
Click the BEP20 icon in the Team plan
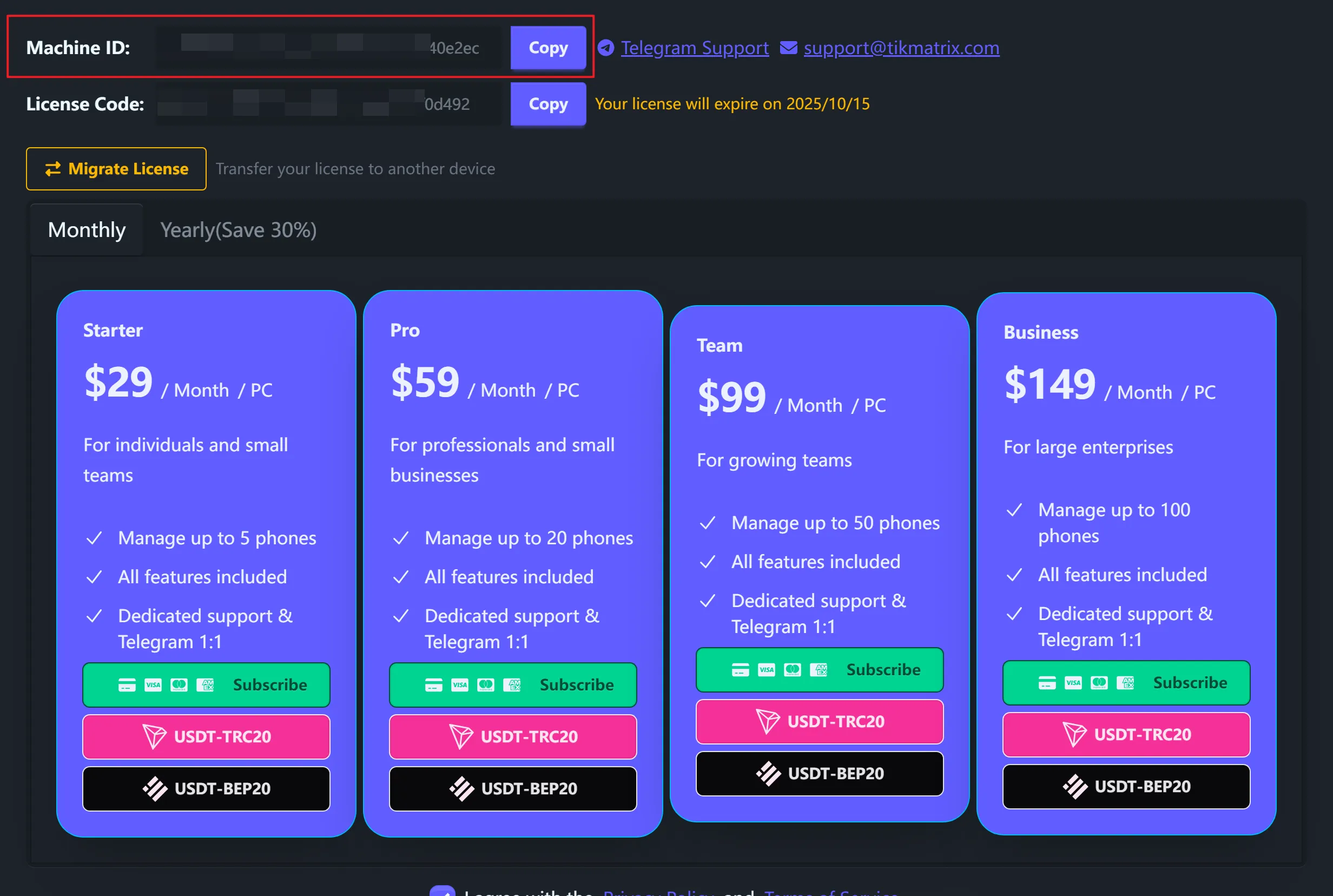(x=768, y=774)
